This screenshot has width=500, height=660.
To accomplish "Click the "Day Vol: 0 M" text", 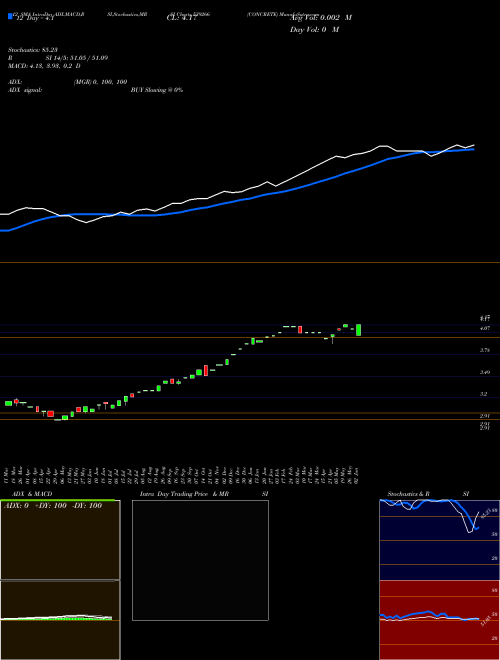I will pos(314,30).
